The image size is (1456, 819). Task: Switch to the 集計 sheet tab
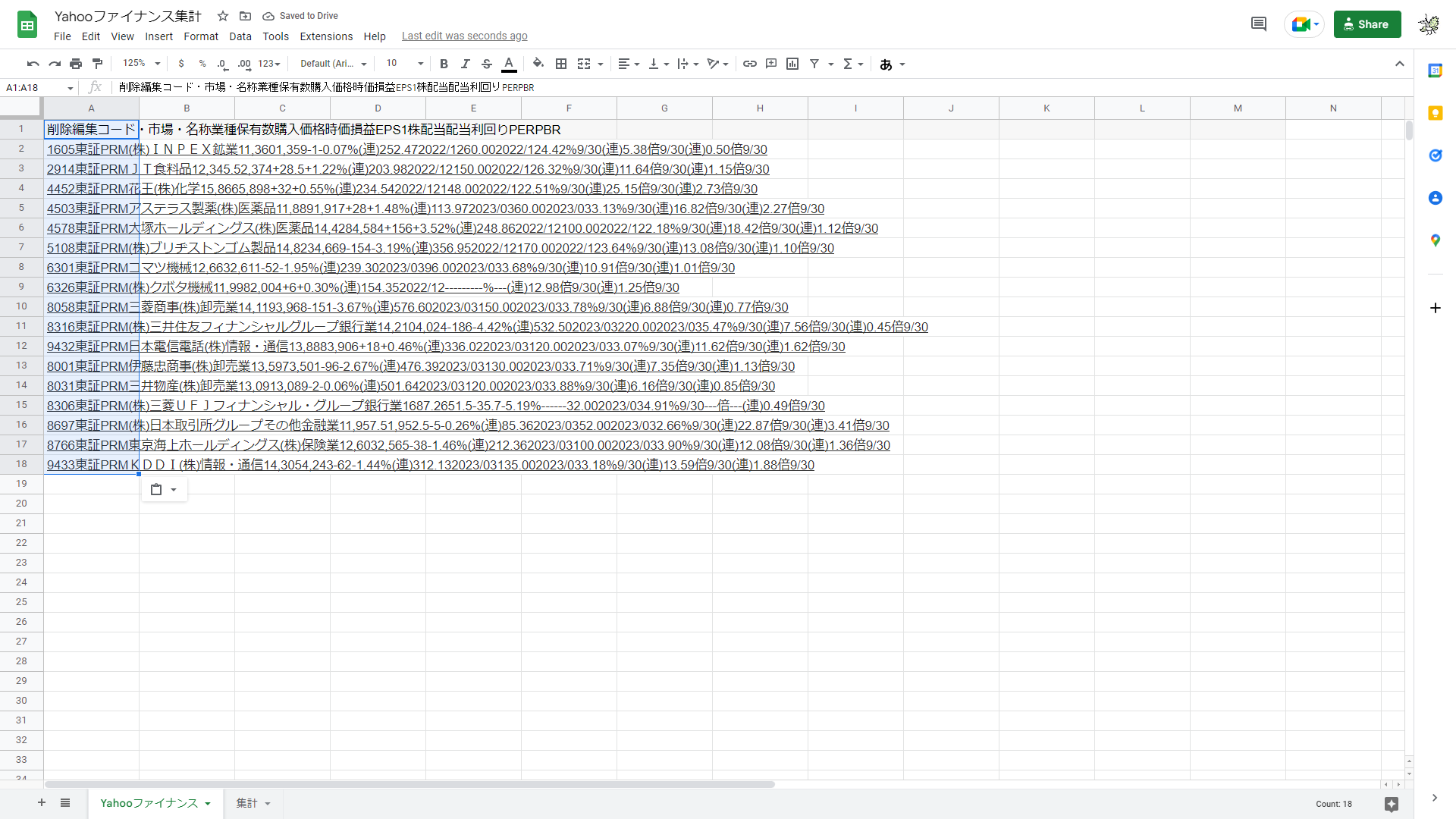[247, 803]
